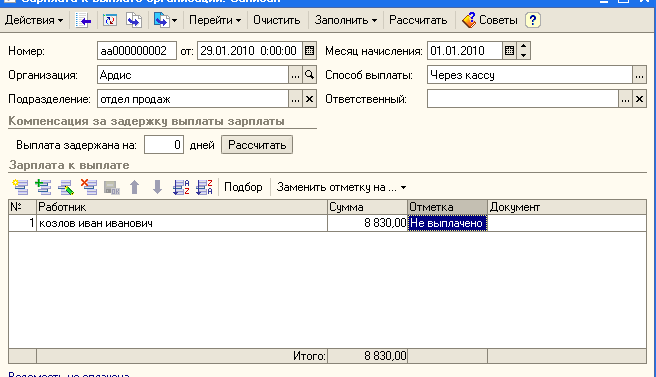Image resolution: width=656 pixels, height=377 pixels.
Task: Open Советы tips
Action: point(489,20)
